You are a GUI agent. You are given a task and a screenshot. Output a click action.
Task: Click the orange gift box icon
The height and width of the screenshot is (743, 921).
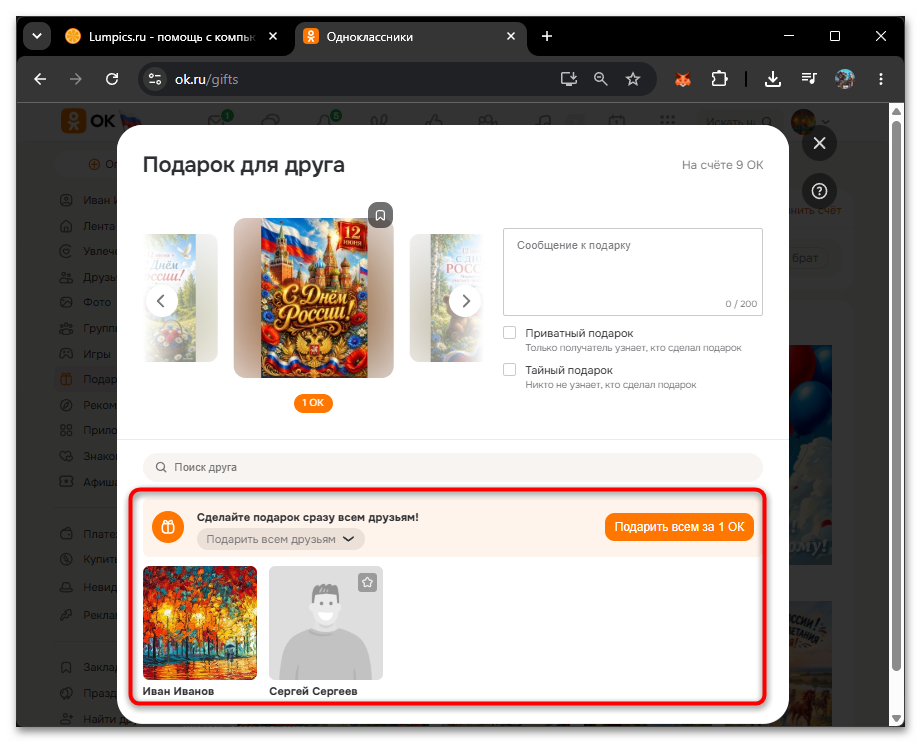click(168, 527)
